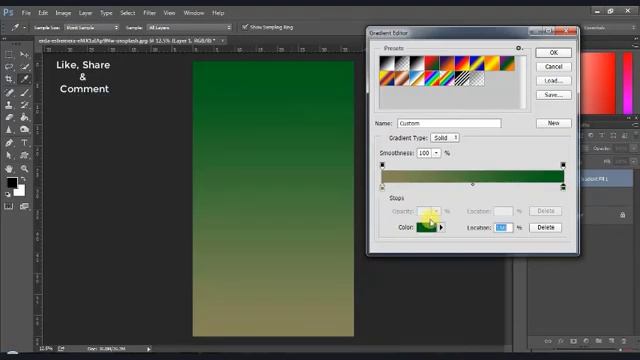The height and width of the screenshot is (360, 640).
Task: Change the screen mode
Action: click(24, 207)
